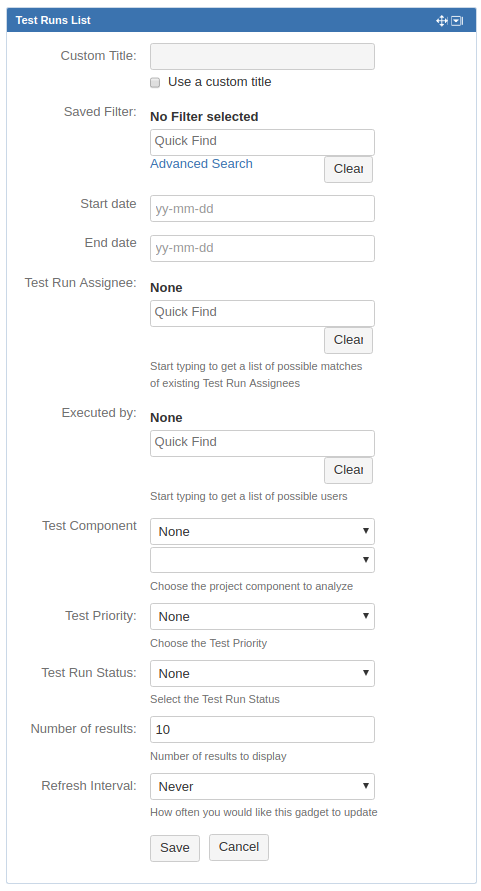Click the Saved Filter Quick Find field
481x891 pixels.
tap(262, 142)
